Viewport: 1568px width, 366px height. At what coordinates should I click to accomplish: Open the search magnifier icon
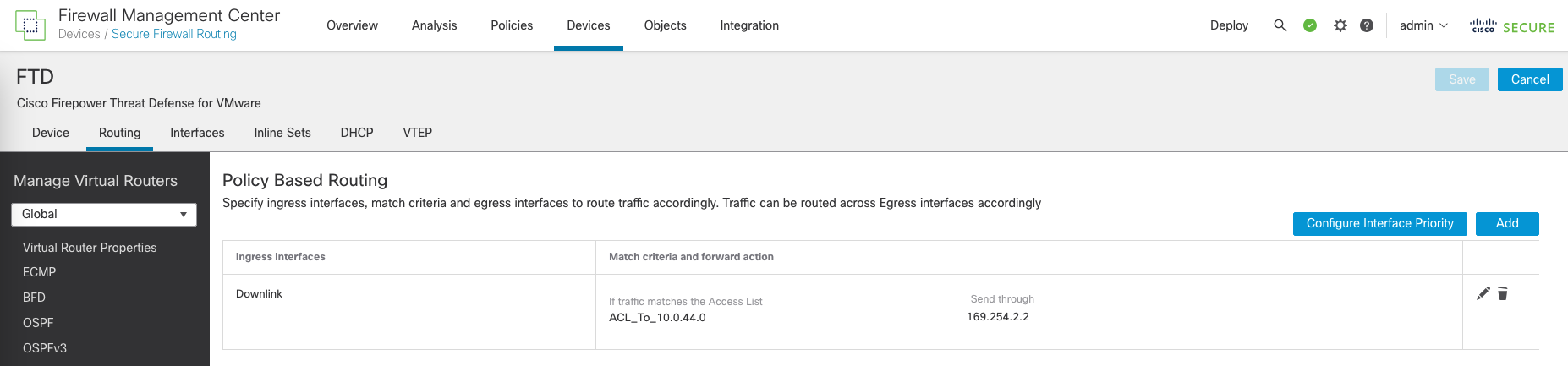pos(1280,25)
